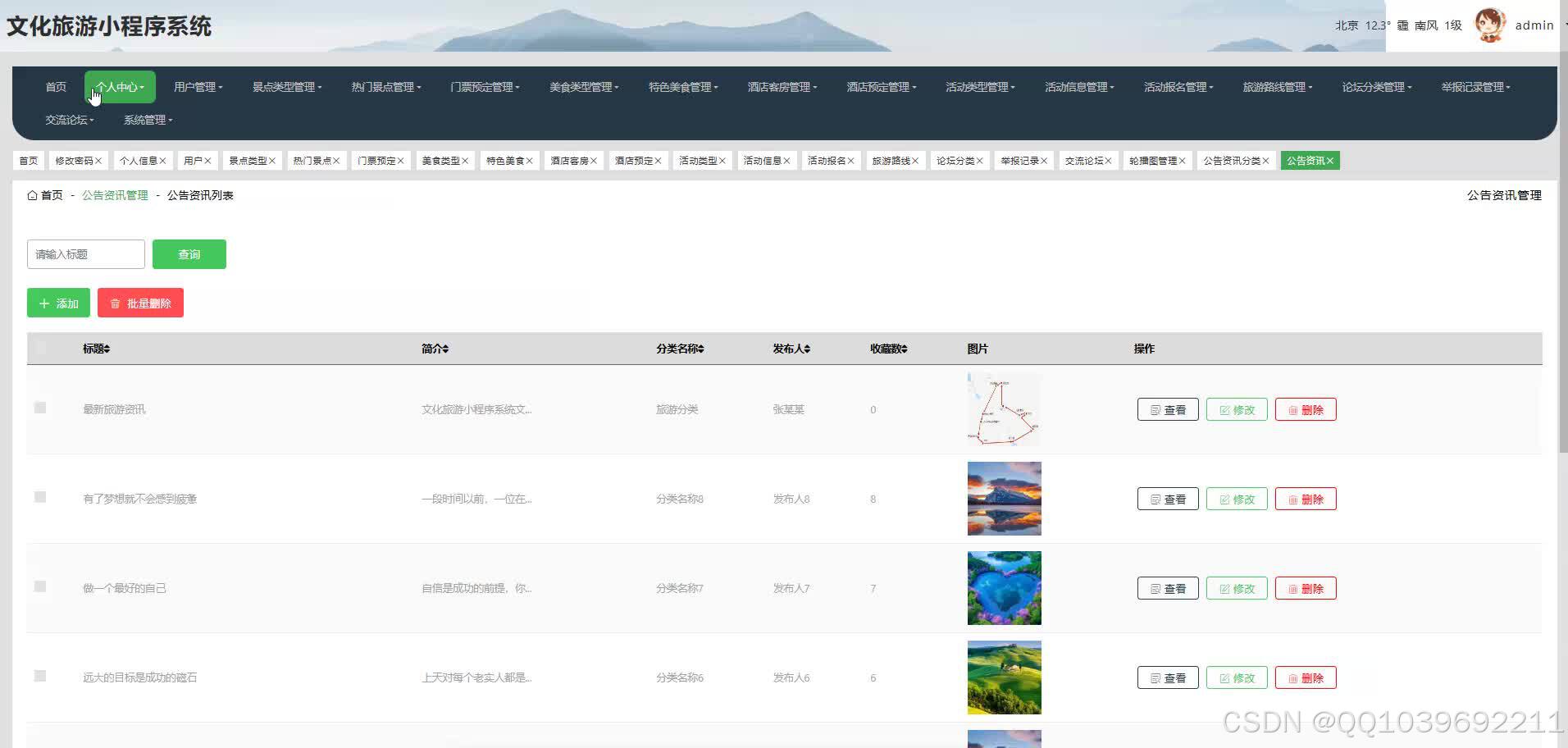Open the 系统管理 dropdown
Screen dimensions: 1568x748
[x=147, y=120]
